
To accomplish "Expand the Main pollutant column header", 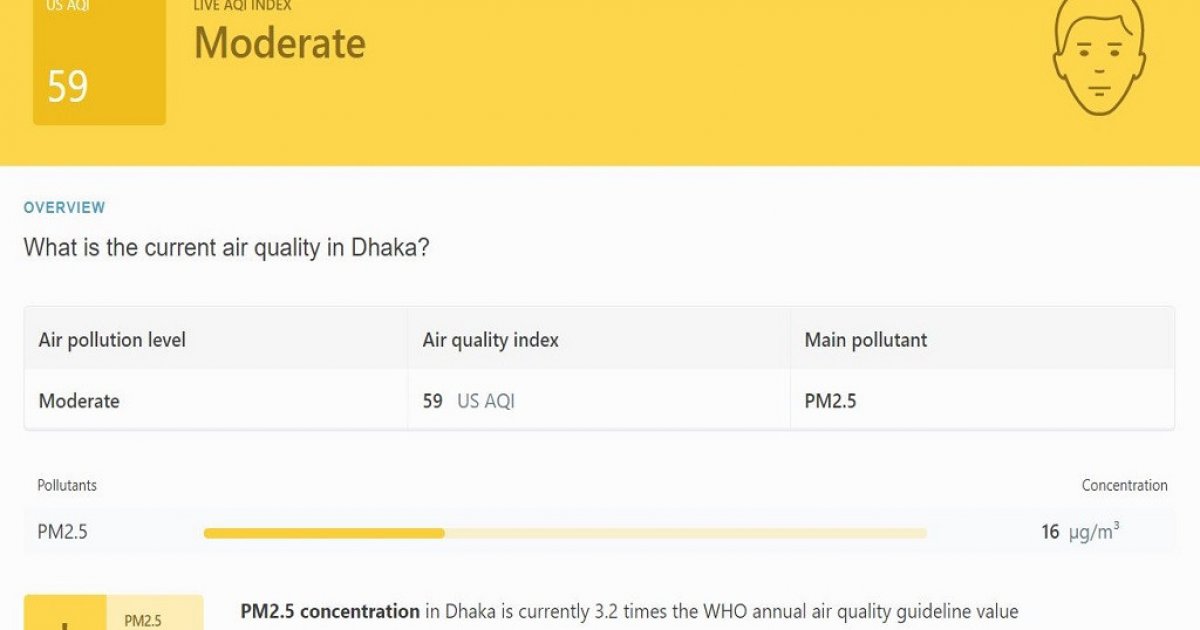I will click(866, 340).
